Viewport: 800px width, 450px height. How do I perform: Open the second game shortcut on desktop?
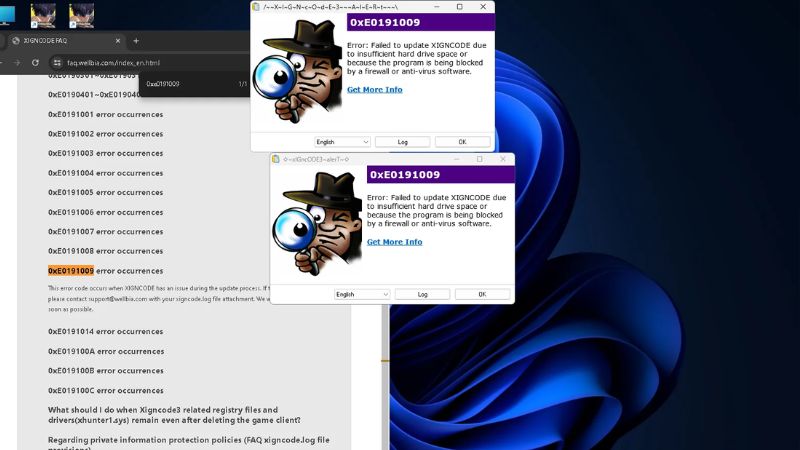(81, 14)
